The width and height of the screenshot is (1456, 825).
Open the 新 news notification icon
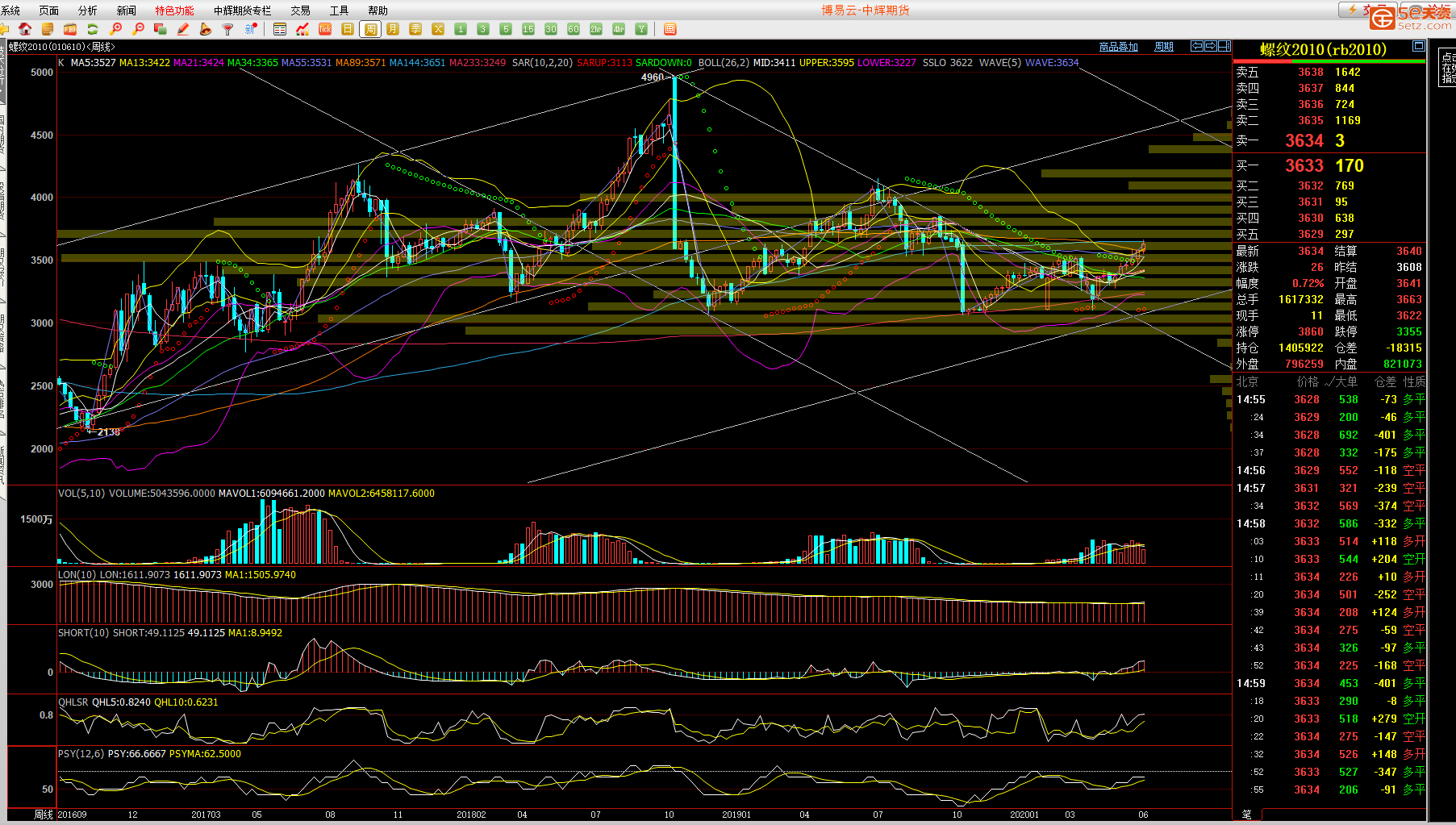pos(251,29)
